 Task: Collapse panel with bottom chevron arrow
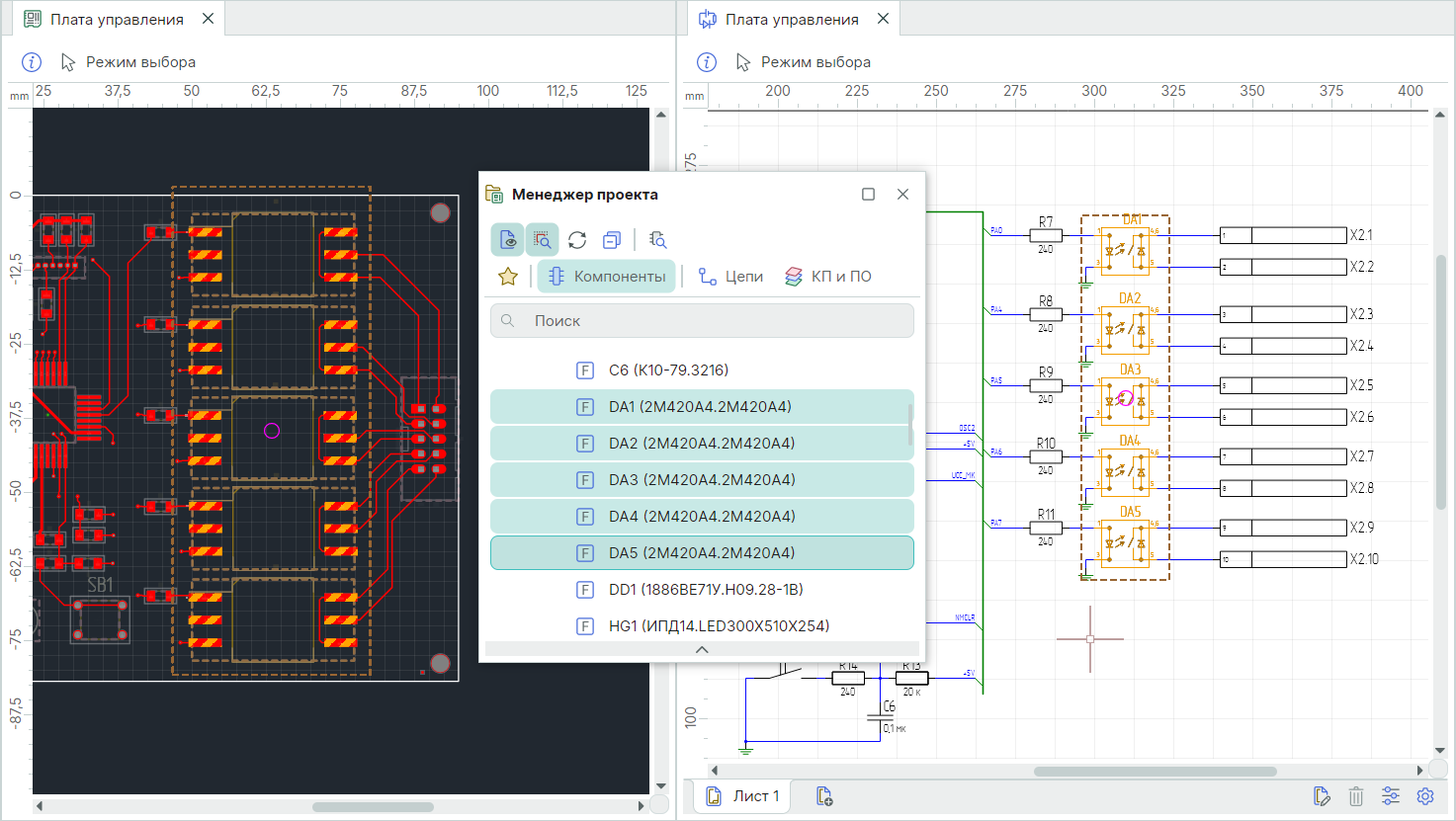click(x=702, y=650)
